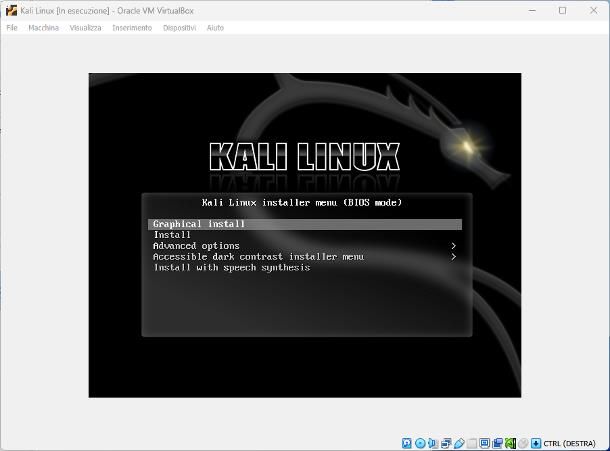Click the hard disk activity indicator icon

pos(407,443)
